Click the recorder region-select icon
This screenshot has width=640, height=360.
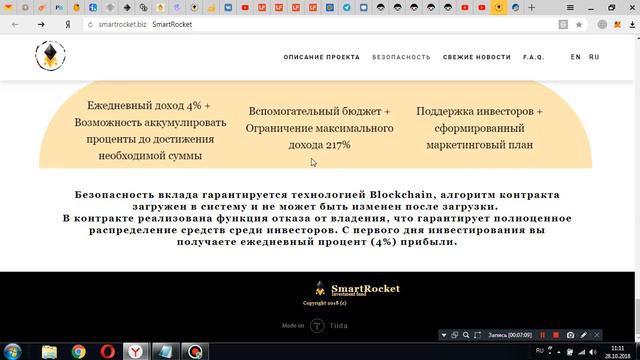click(478, 335)
